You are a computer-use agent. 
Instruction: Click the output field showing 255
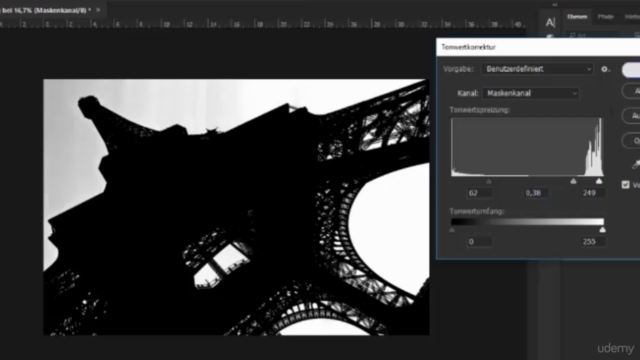pos(593,242)
